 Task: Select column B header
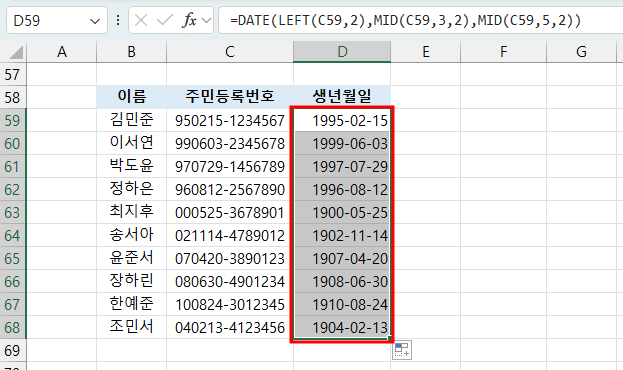(x=132, y=52)
